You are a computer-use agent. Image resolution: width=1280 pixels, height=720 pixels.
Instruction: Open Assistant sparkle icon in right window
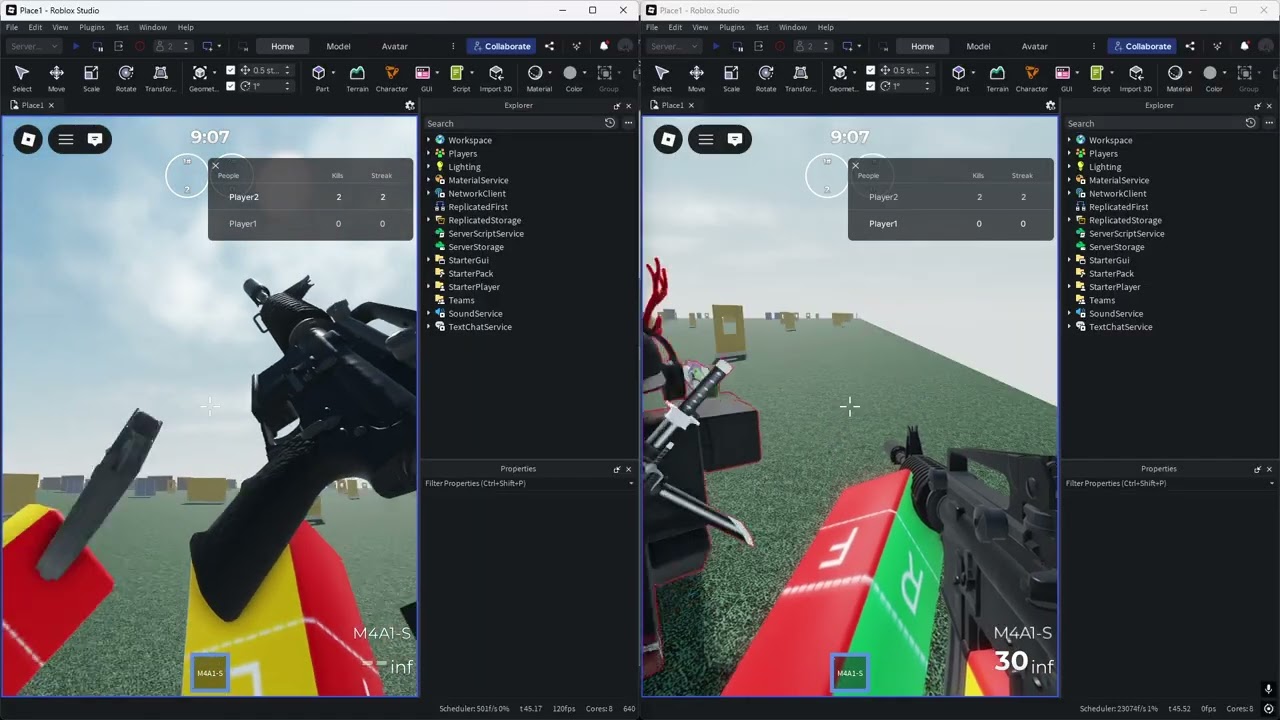(1217, 46)
